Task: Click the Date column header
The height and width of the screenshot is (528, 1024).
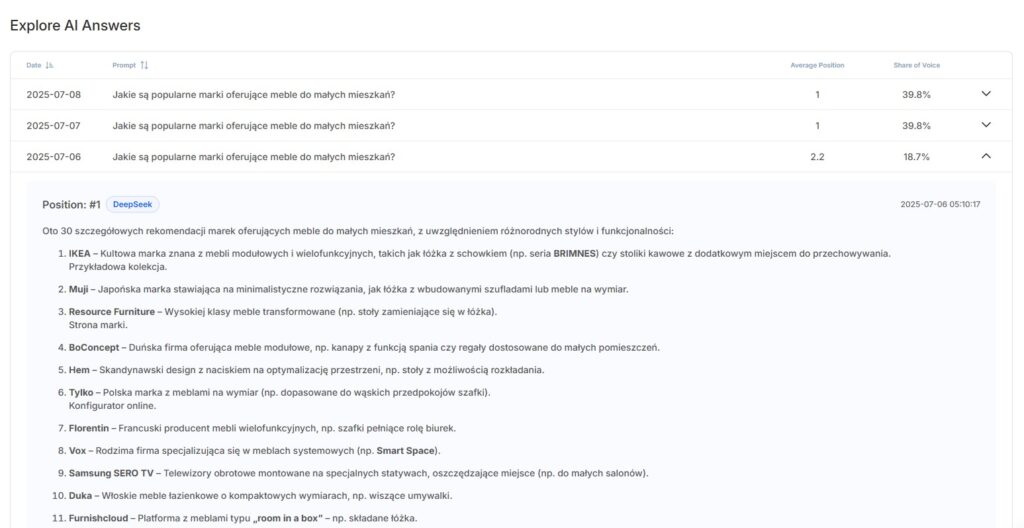Action: 33,65
